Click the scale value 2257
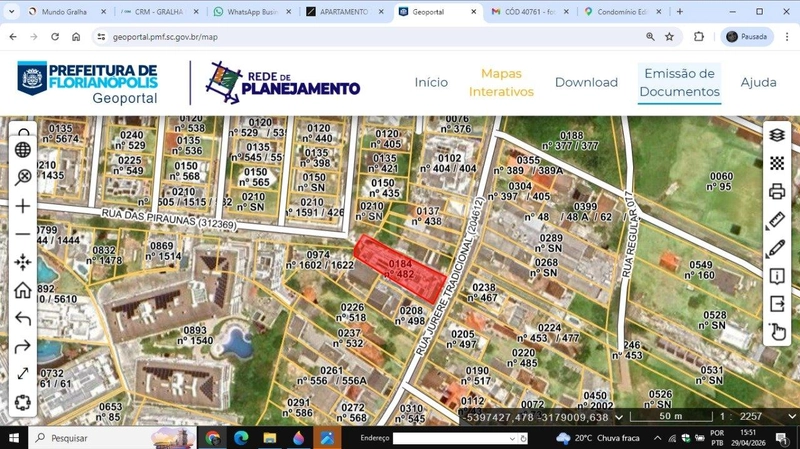The image size is (800, 449). pyautogui.click(x=751, y=417)
